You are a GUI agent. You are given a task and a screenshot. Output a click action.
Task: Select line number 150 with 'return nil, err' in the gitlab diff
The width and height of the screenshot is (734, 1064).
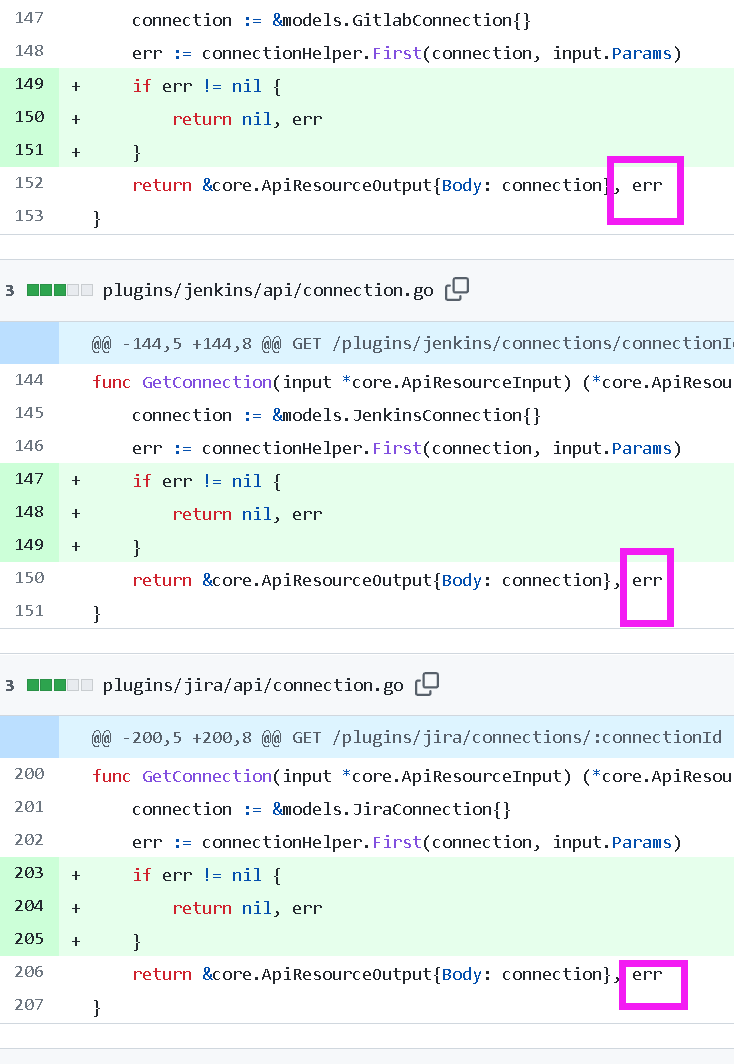[x=29, y=117]
